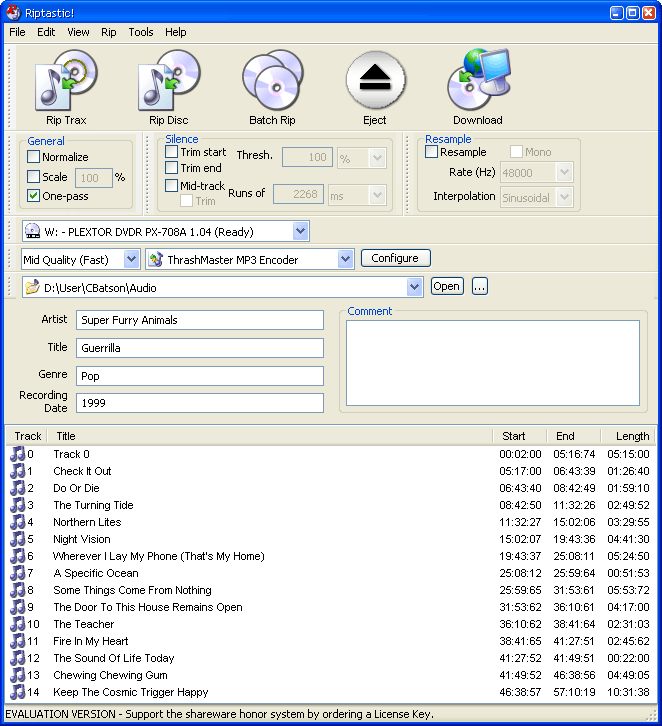Open the File menu
Viewport: 662px width, 726px height.
(x=17, y=32)
